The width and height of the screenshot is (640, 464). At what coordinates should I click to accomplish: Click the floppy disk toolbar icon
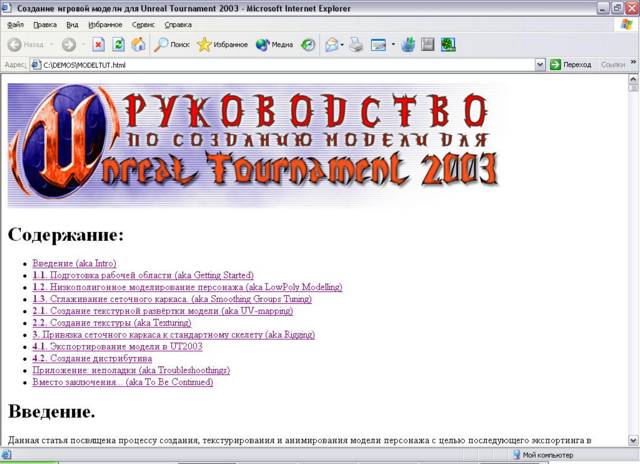[x=427, y=44]
